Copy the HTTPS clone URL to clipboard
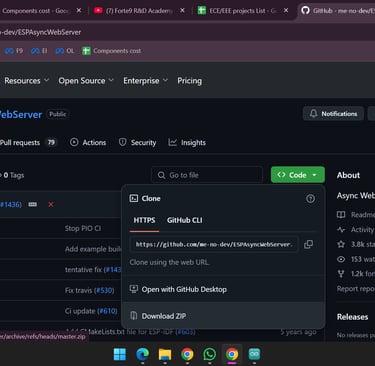 [308, 244]
